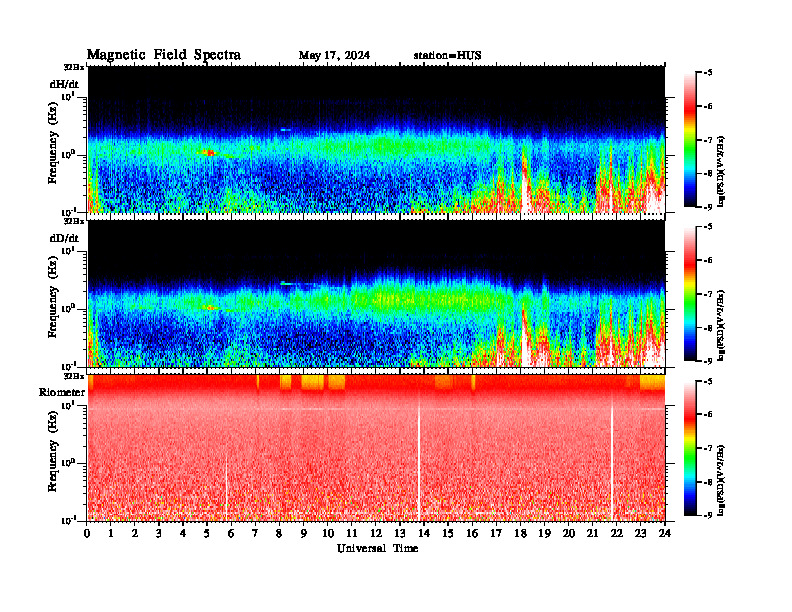This screenshot has height=612, width=792.
Task: Click the dD/dt spectrogram plot
Action: point(376,294)
